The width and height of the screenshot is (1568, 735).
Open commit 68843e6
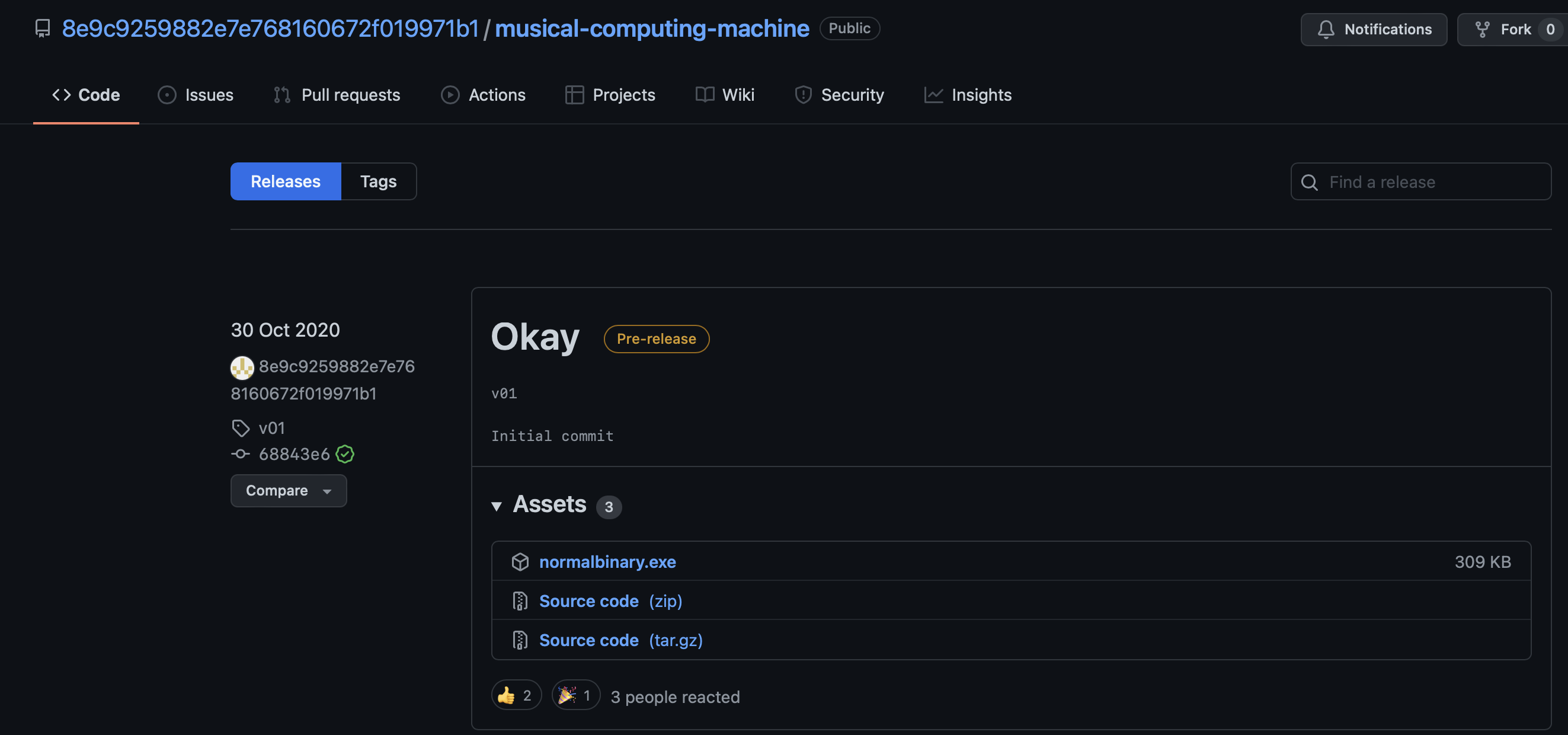(294, 453)
